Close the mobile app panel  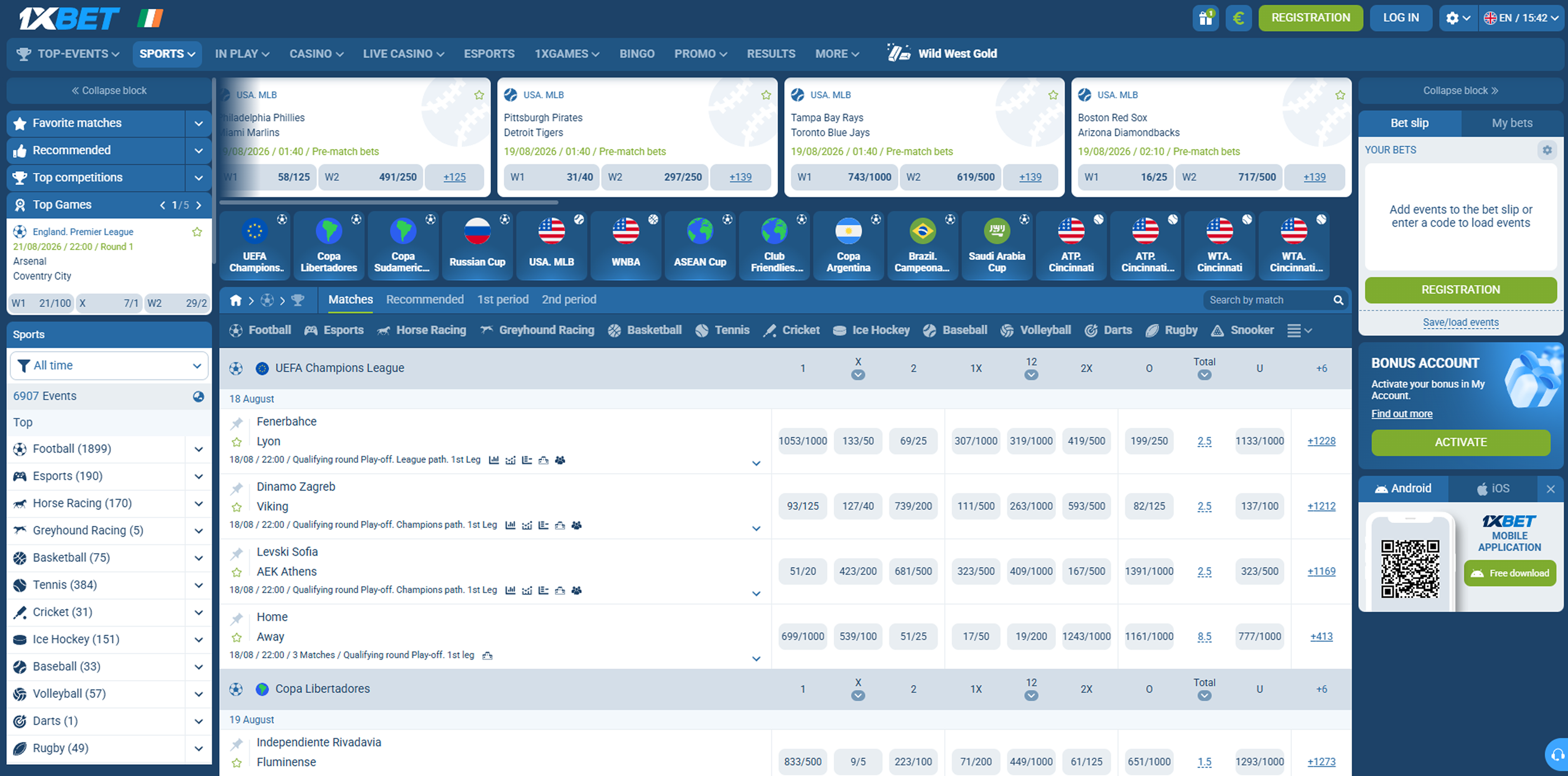(x=1550, y=489)
